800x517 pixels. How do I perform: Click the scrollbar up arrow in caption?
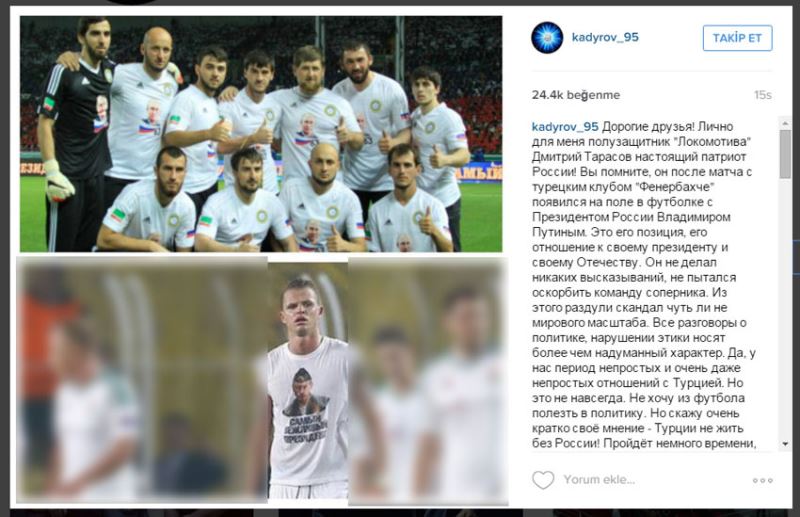[785, 123]
